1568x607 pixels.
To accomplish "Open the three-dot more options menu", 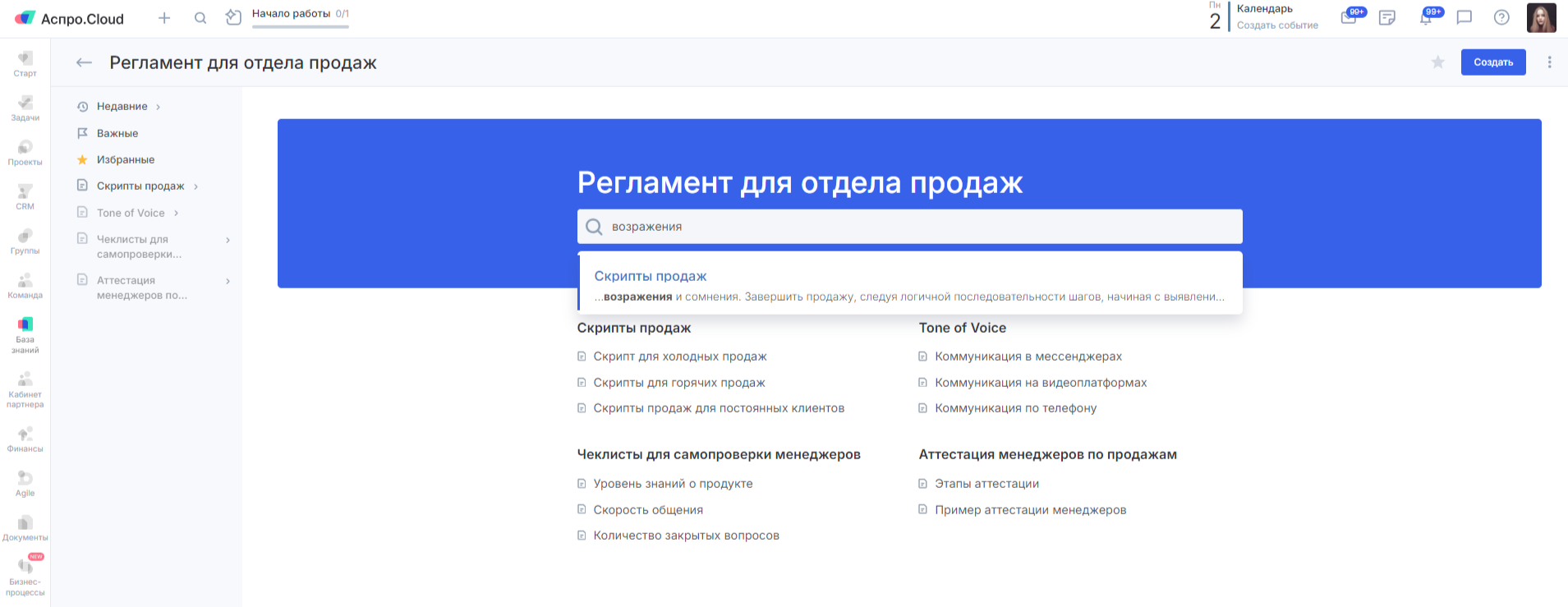I will (x=1549, y=62).
